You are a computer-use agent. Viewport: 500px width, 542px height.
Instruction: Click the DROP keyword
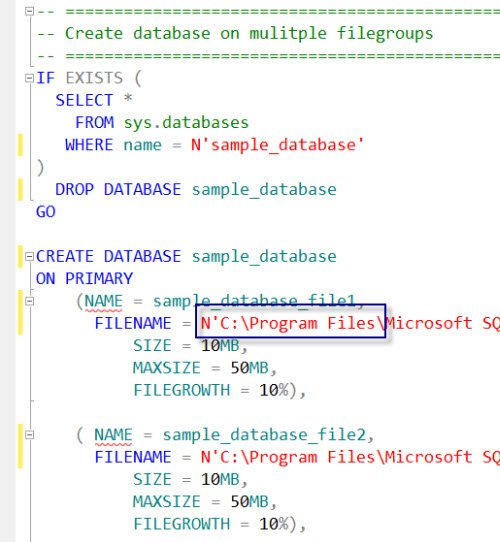[x=74, y=189]
